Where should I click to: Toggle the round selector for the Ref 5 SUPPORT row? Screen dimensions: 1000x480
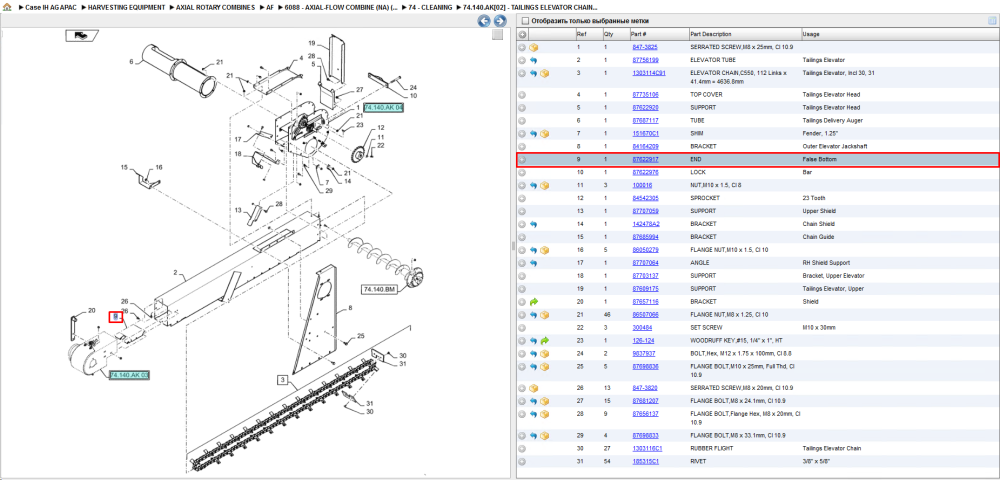click(522, 108)
